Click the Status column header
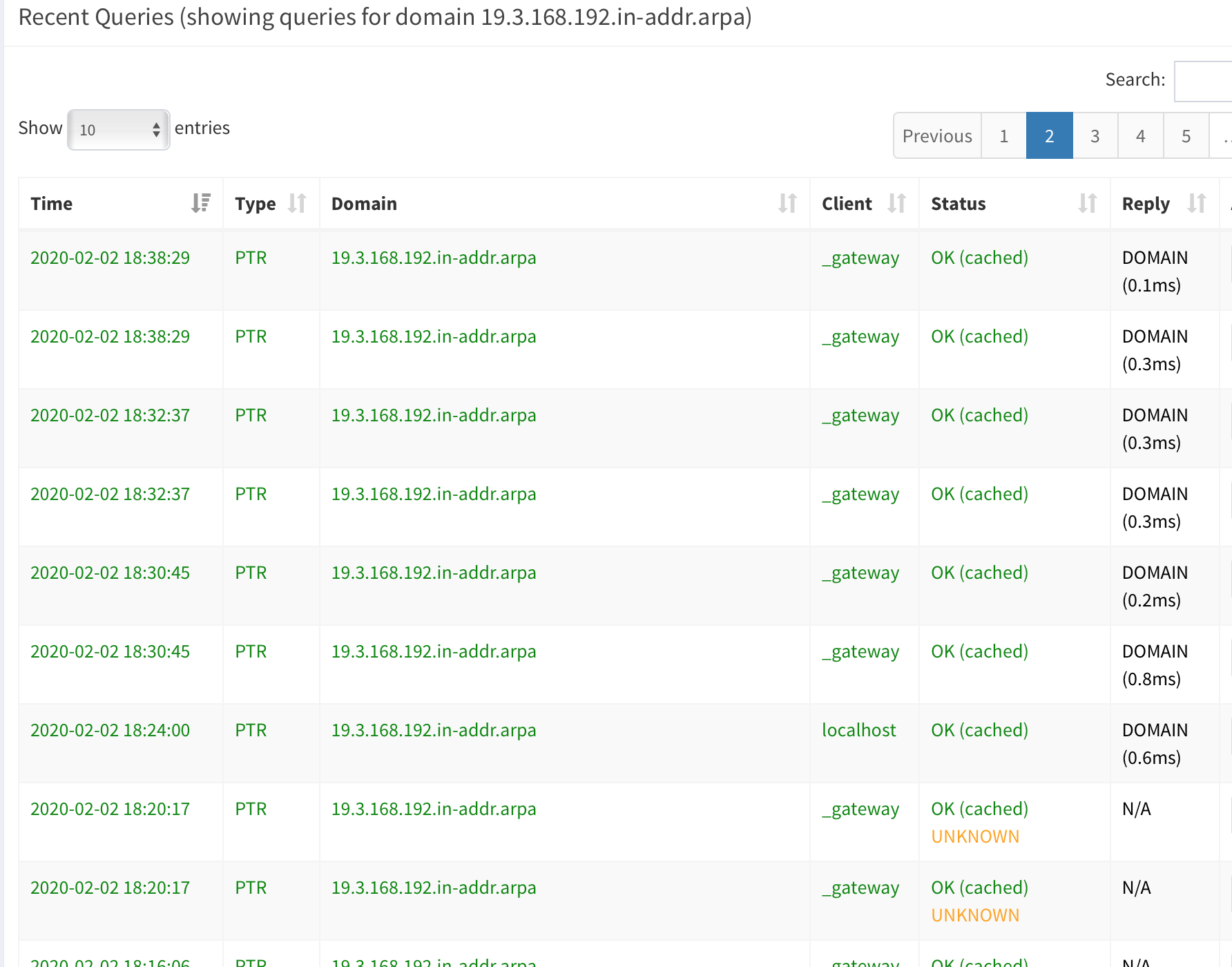The height and width of the screenshot is (967, 1232). (x=1014, y=204)
